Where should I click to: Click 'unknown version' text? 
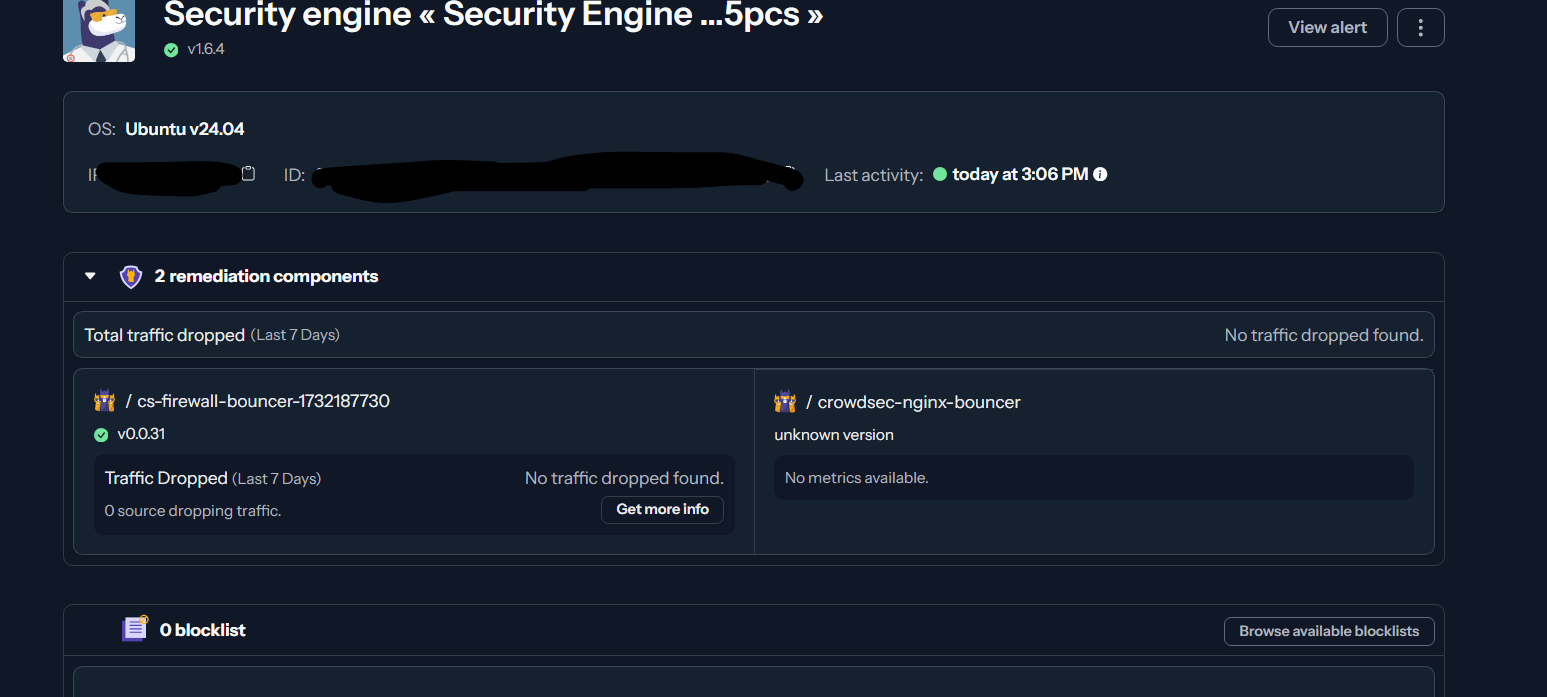834,435
